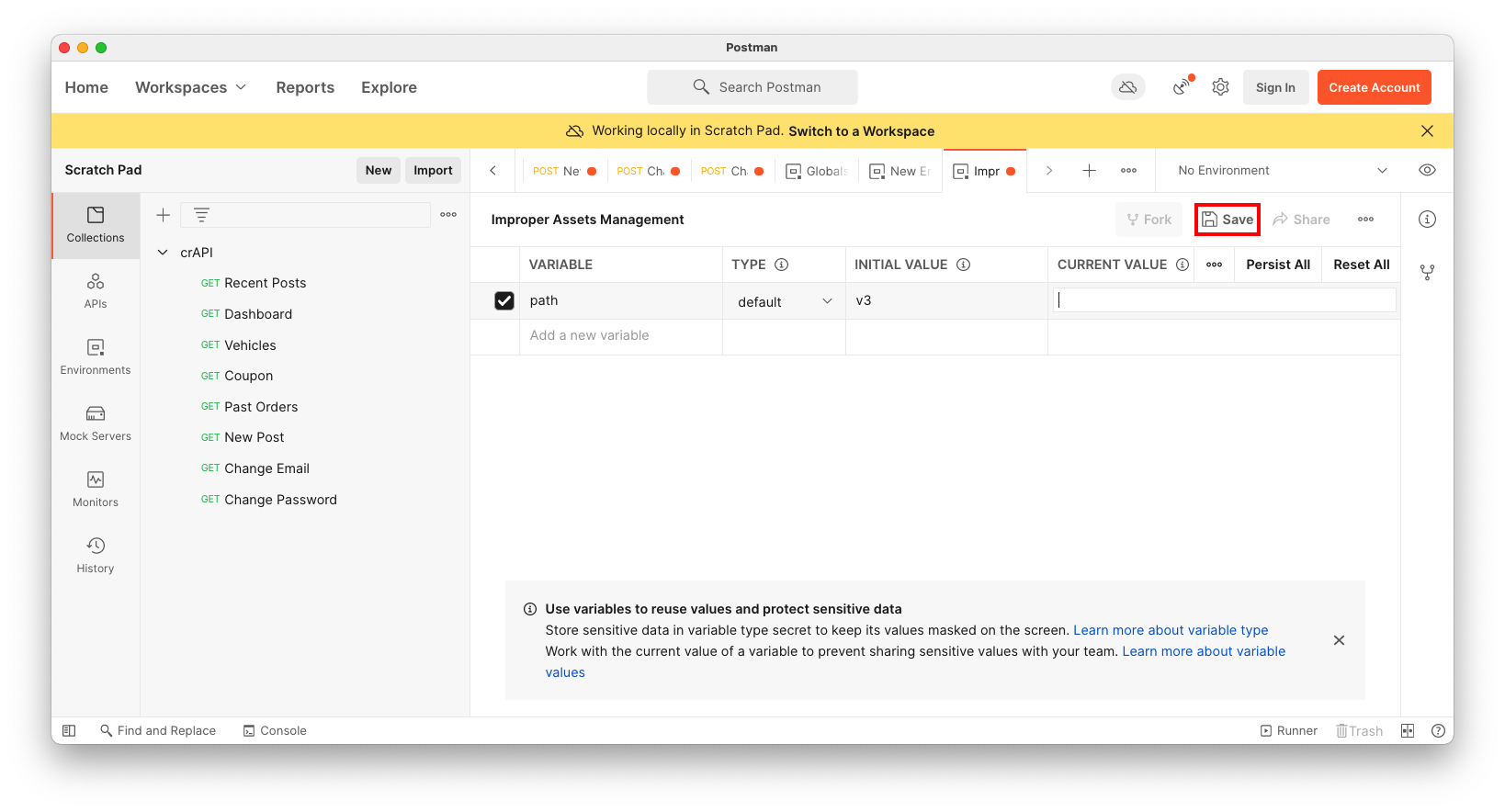Open the two-pane layout icon in status bar
Image resolution: width=1505 pixels, height=812 pixels.
coord(1407,731)
